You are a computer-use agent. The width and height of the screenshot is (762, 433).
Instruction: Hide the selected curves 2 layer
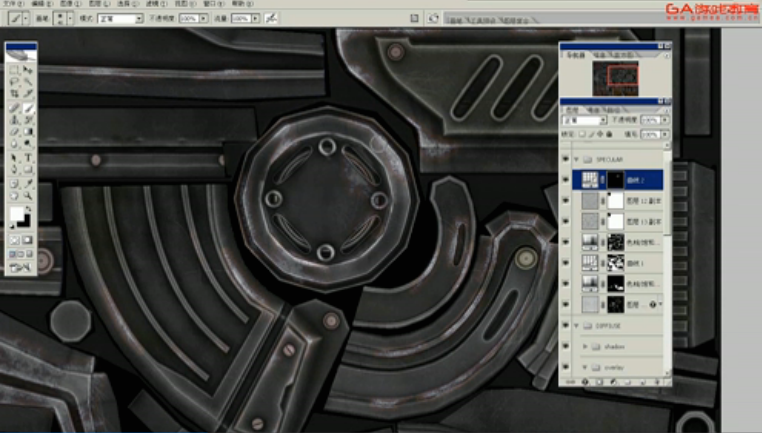tap(565, 180)
